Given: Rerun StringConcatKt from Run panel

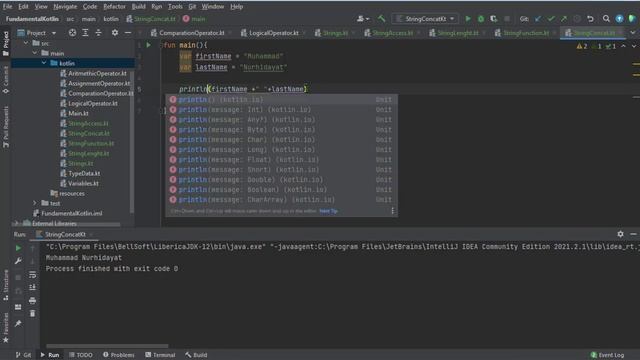Looking at the screenshot, I should pyautogui.click(x=18, y=248).
